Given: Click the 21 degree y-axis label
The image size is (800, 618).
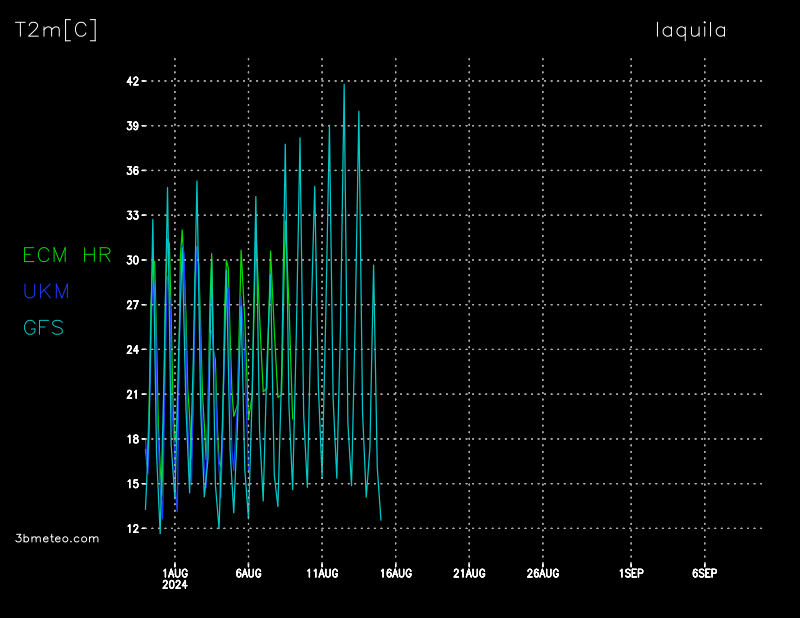Looking at the screenshot, I should pyautogui.click(x=131, y=394).
